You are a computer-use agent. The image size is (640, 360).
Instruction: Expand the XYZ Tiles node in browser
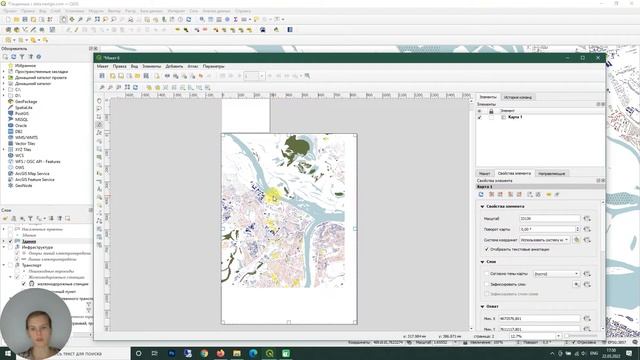pos(4,149)
